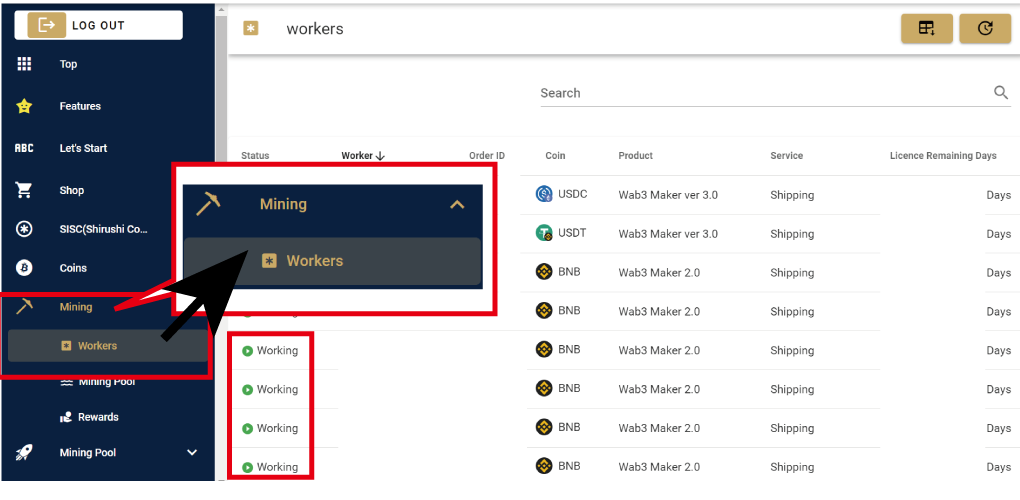
Task: Click the LOG OUT button
Action: click(x=98, y=25)
